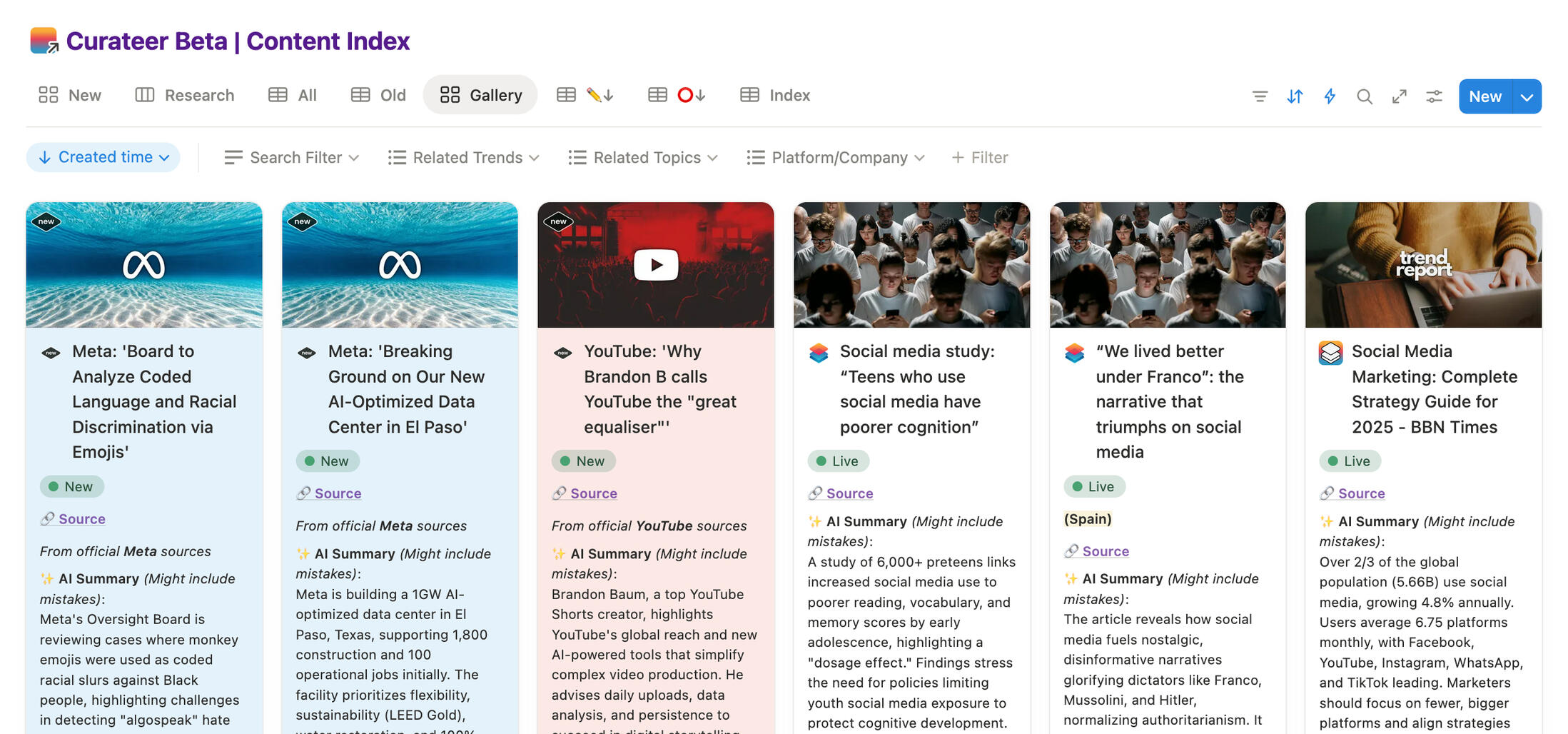Open card 'Social media study: Teens who use'
Image resolution: width=1568 pixels, height=734 pixels.
(x=917, y=389)
